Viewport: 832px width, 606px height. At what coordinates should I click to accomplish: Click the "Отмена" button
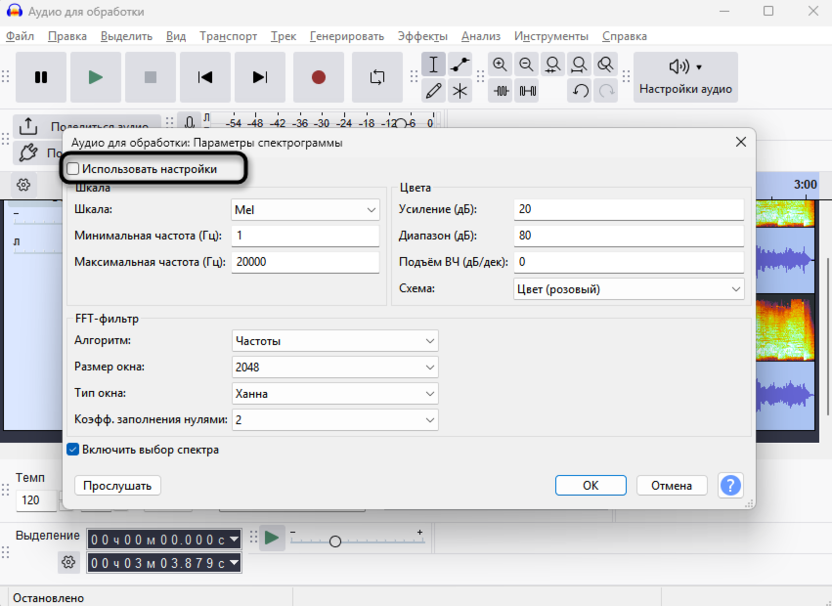tap(671, 485)
